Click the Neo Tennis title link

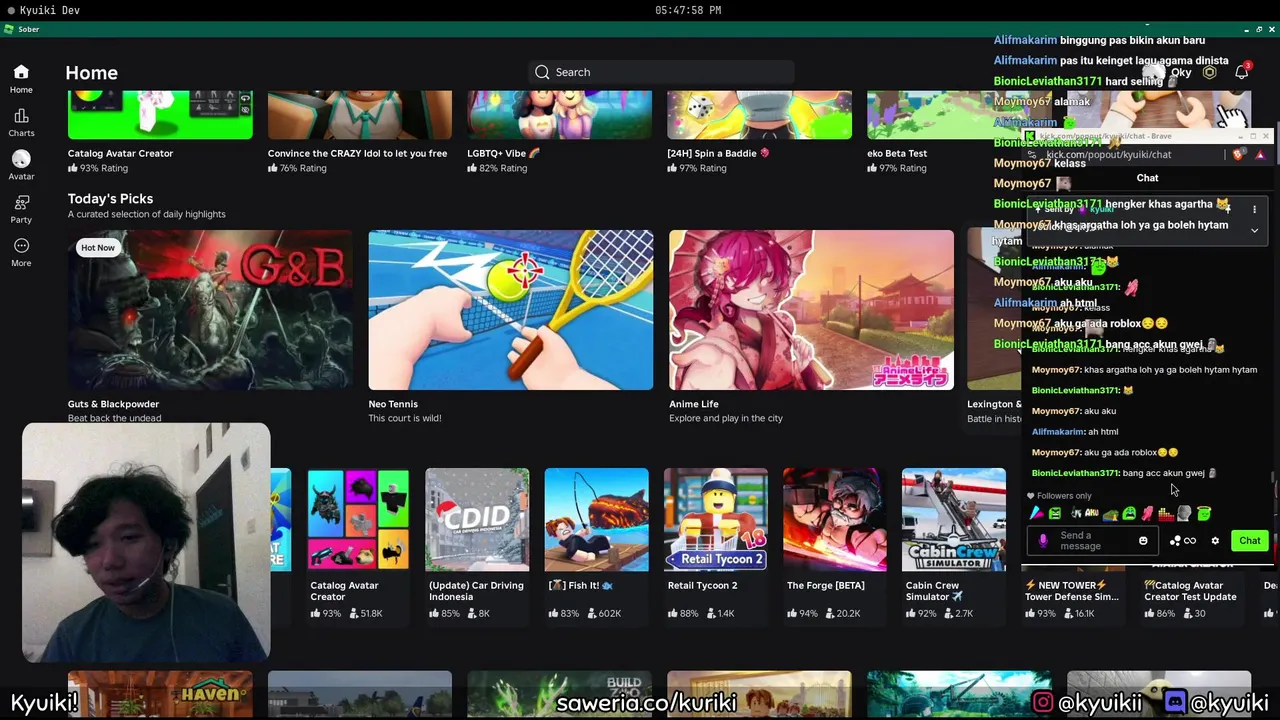(393, 404)
